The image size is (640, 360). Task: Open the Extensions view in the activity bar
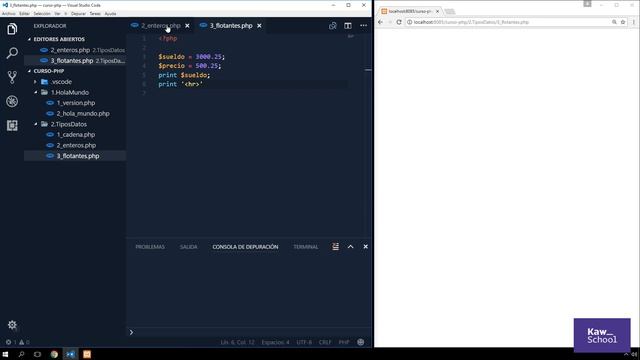12,125
